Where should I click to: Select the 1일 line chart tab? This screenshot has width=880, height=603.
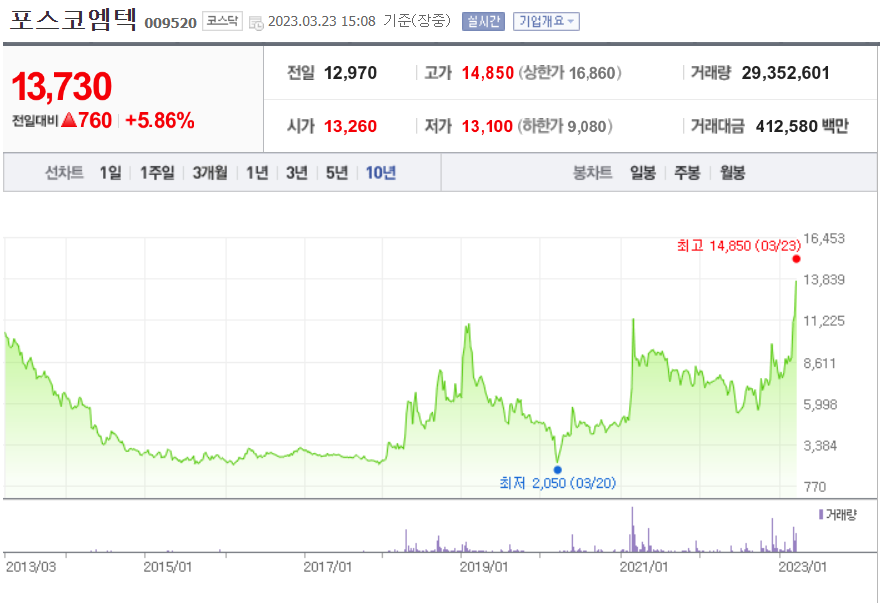point(111,173)
